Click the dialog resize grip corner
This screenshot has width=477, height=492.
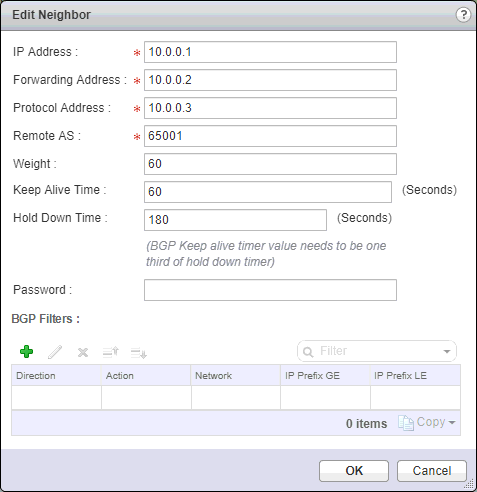coord(469,484)
